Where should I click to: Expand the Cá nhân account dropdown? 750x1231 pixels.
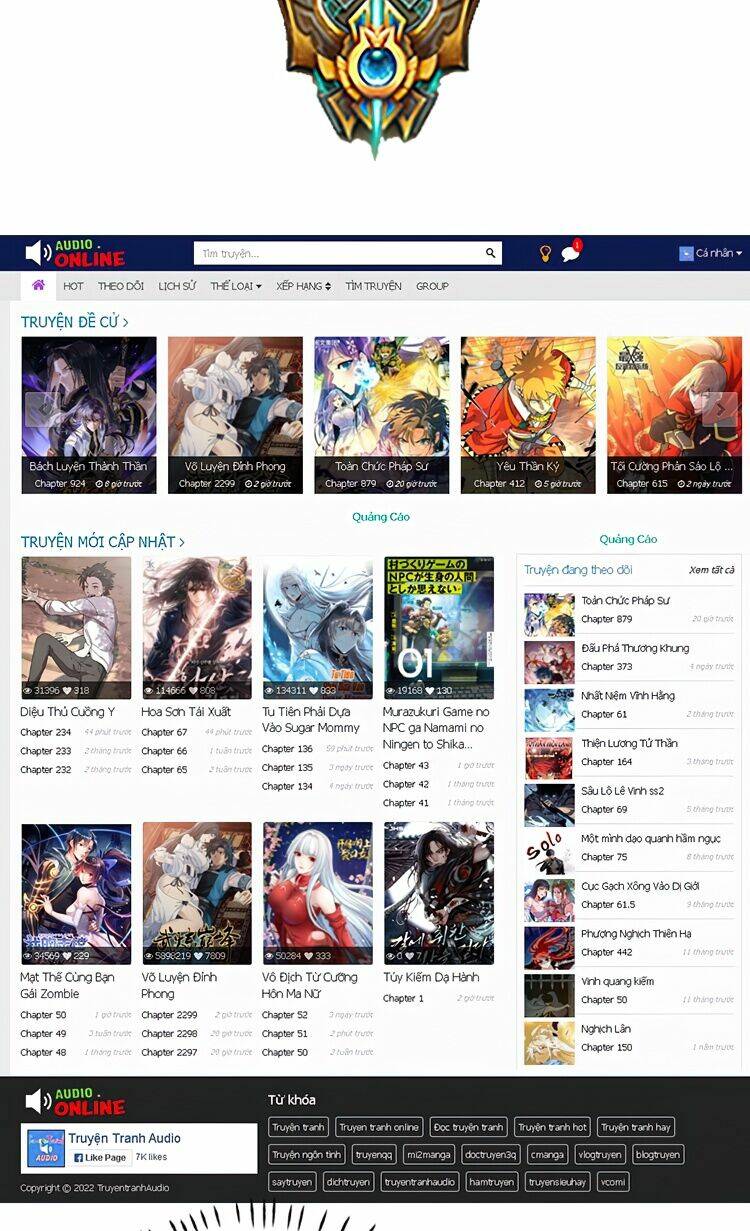(711, 254)
